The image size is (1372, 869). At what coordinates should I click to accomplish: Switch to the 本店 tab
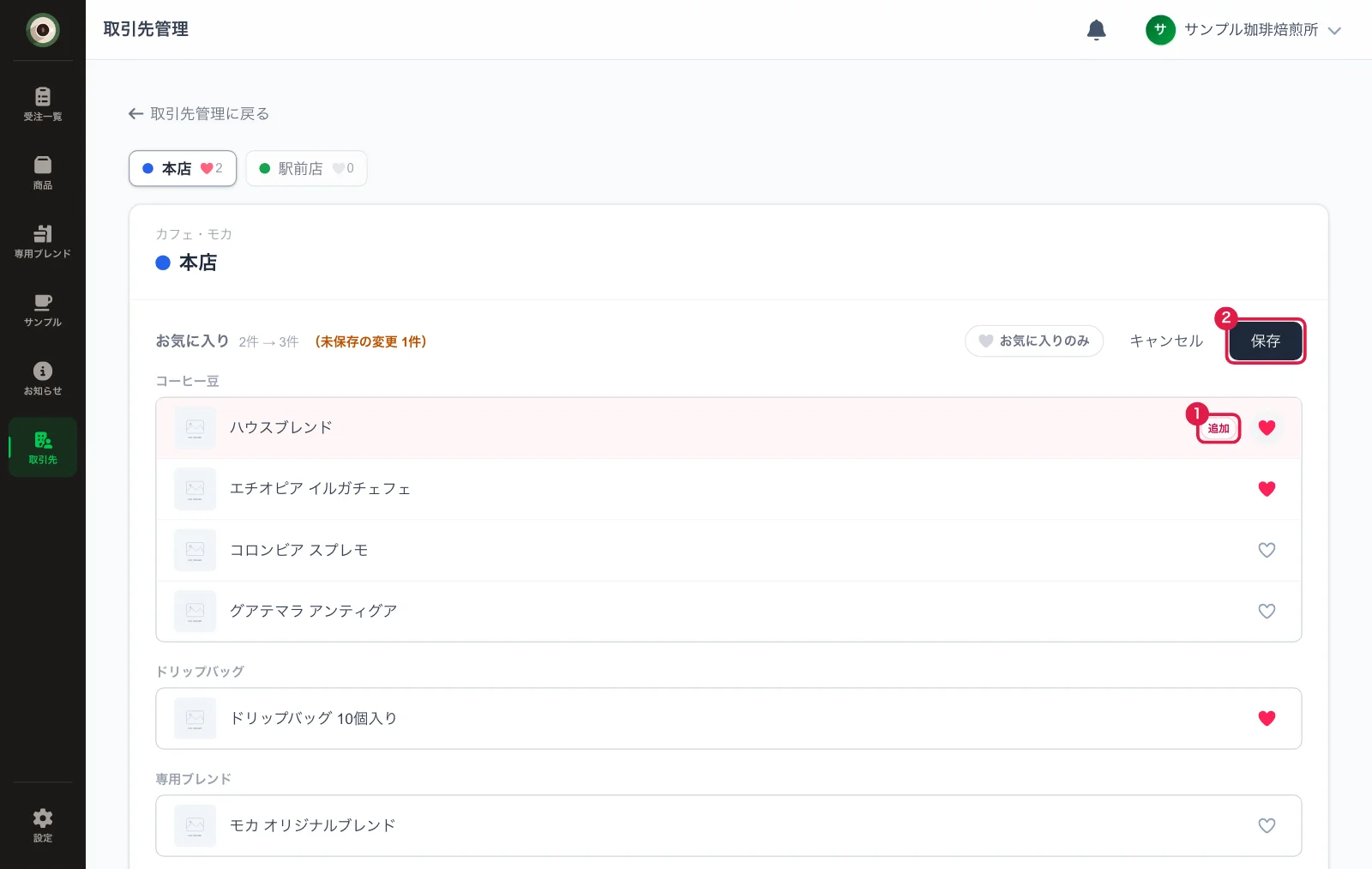tap(183, 168)
